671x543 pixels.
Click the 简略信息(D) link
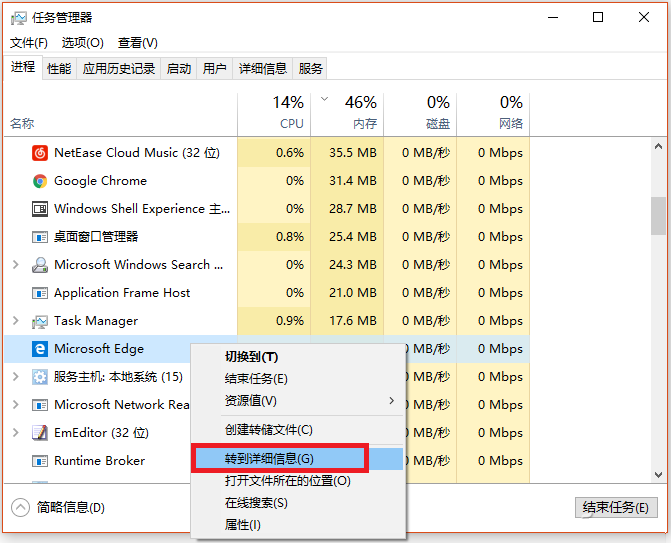tap(71, 507)
